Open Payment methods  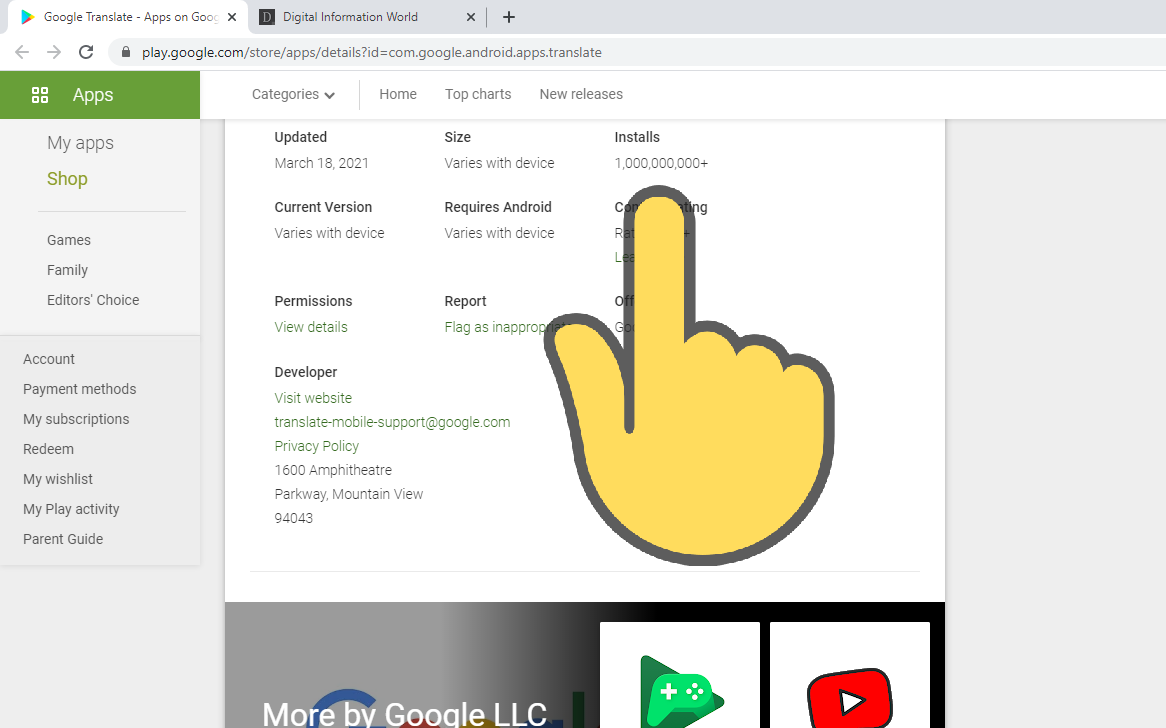[80, 389]
